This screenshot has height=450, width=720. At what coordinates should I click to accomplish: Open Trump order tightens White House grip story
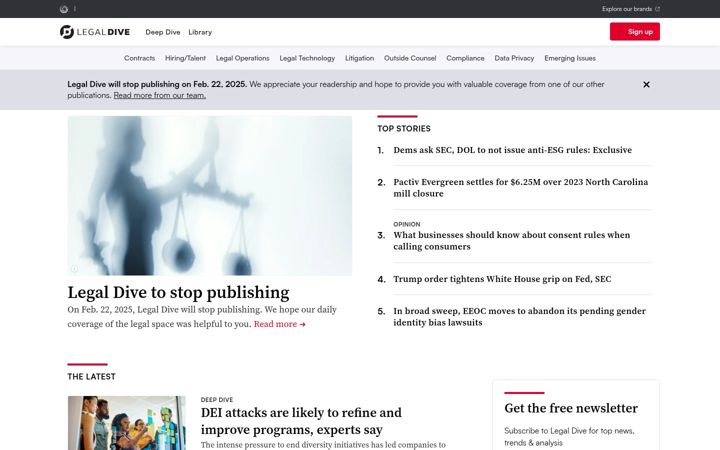(x=502, y=279)
